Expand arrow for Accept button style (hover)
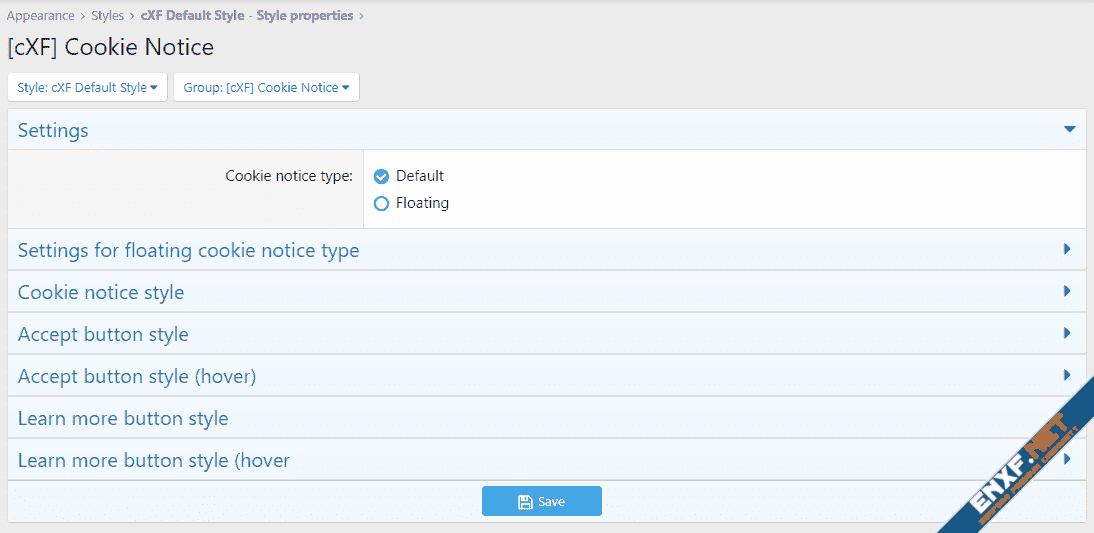Screen dimensions: 1094x533 [x=1067, y=375]
